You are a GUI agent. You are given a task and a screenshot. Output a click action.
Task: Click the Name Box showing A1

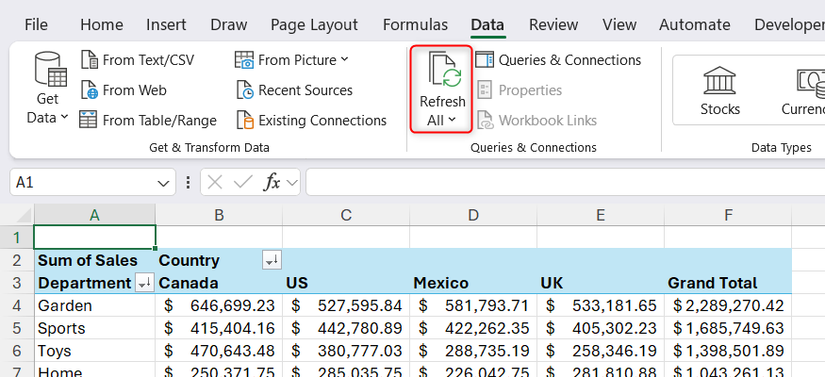point(84,182)
